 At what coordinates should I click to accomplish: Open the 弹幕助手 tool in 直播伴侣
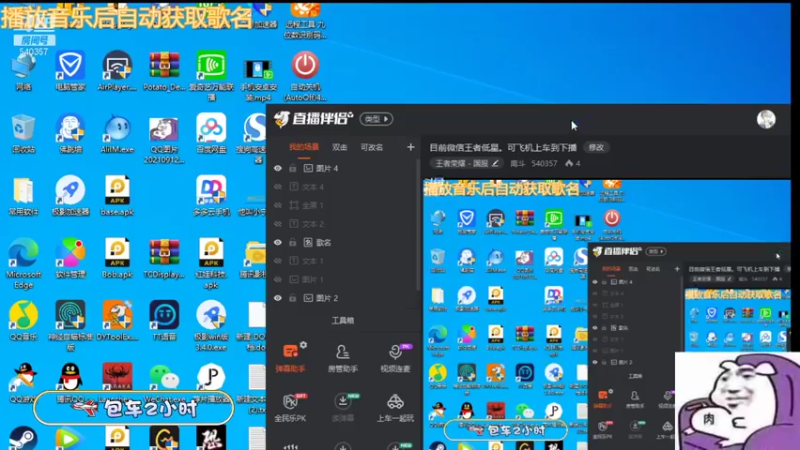pos(290,357)
